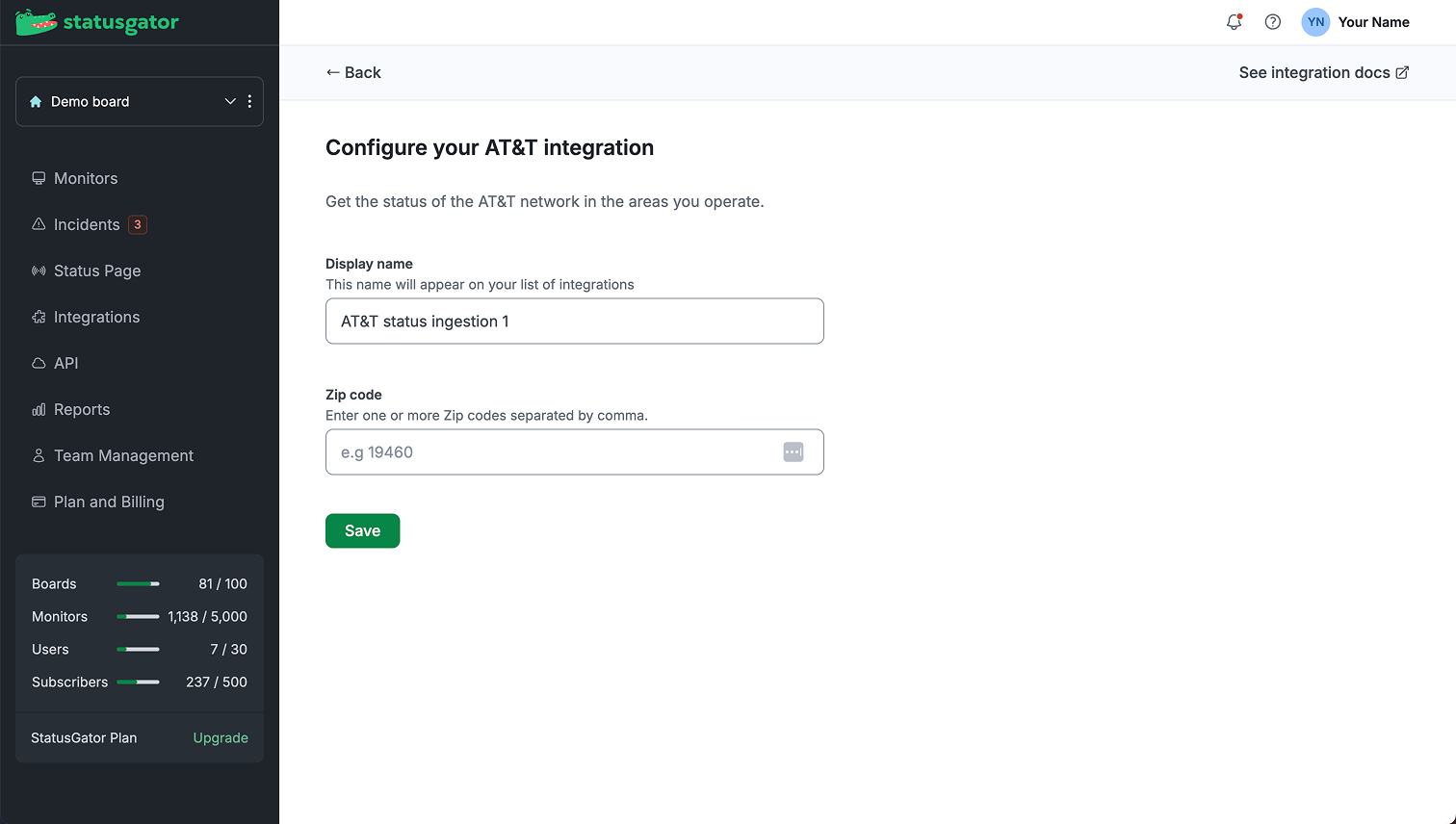Click the "StatusGator Plan" label

(84, 737)
